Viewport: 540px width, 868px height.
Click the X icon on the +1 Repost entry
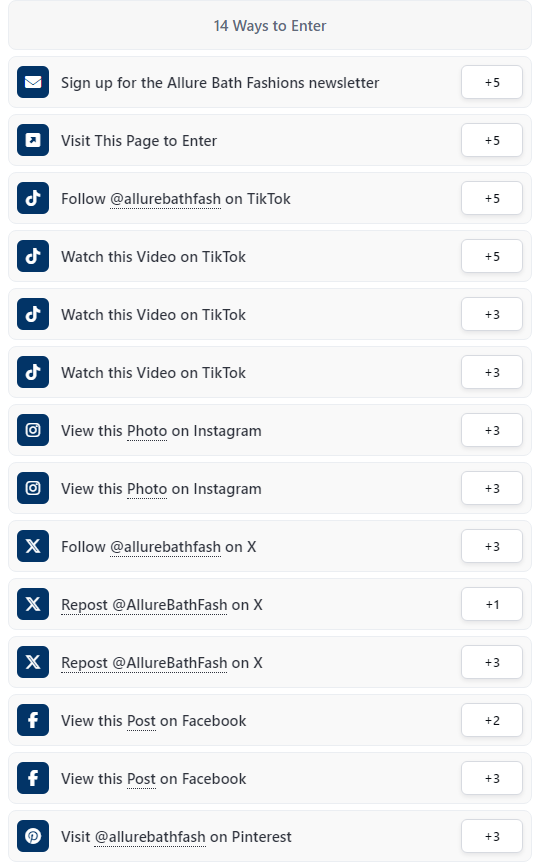[33, 604]
